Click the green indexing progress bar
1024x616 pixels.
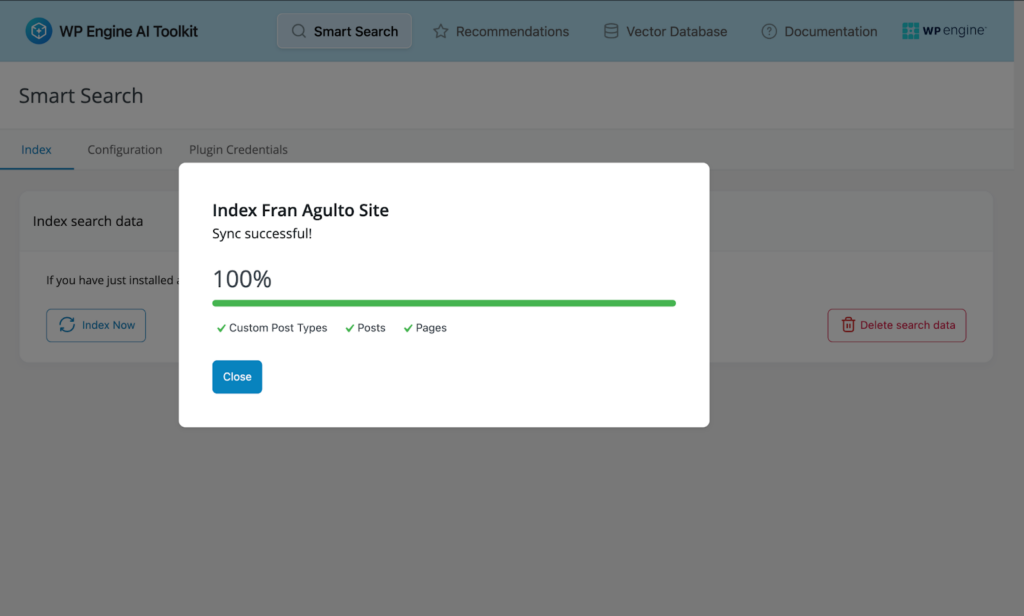click(x=443, y=303)
